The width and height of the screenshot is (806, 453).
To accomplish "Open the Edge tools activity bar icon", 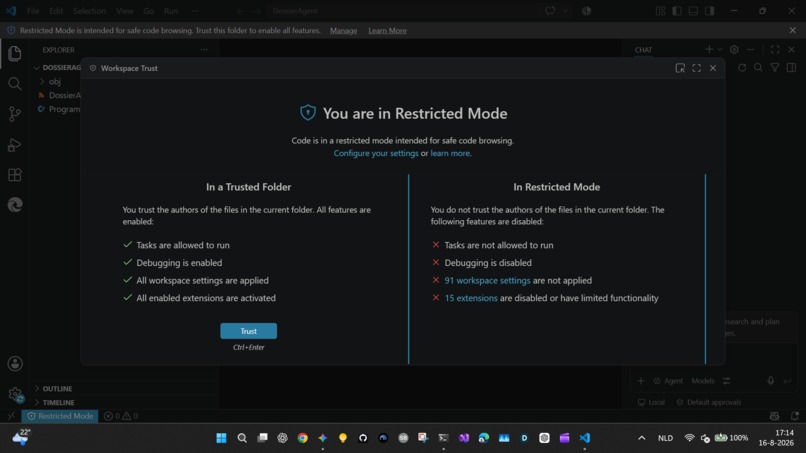I will coord(15,205).
